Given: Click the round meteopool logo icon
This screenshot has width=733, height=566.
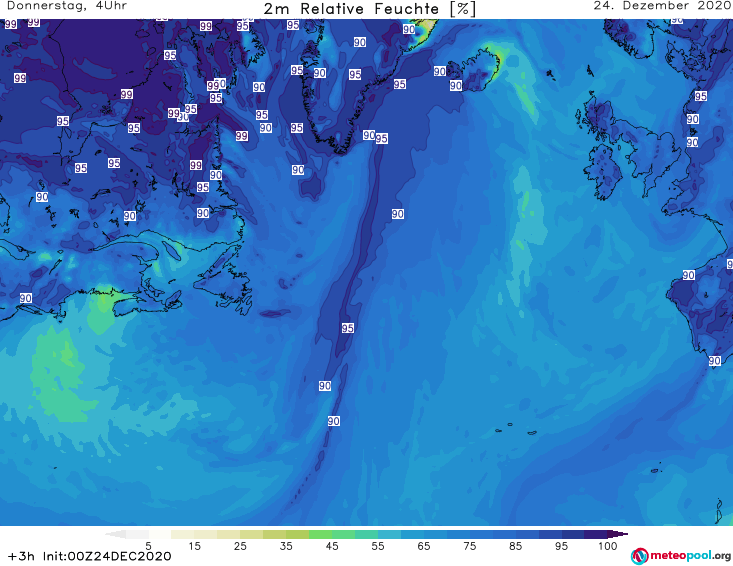Looking at the screenshot, I should coord(639,556).
